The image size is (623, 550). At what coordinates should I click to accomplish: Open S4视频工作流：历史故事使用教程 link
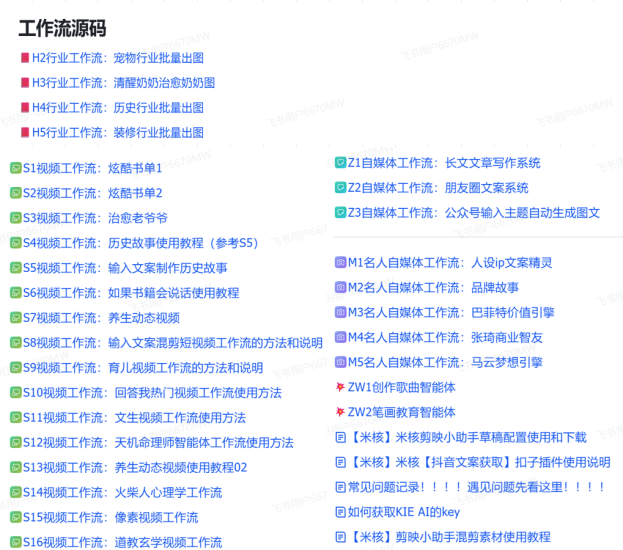[x=141, y=243]
